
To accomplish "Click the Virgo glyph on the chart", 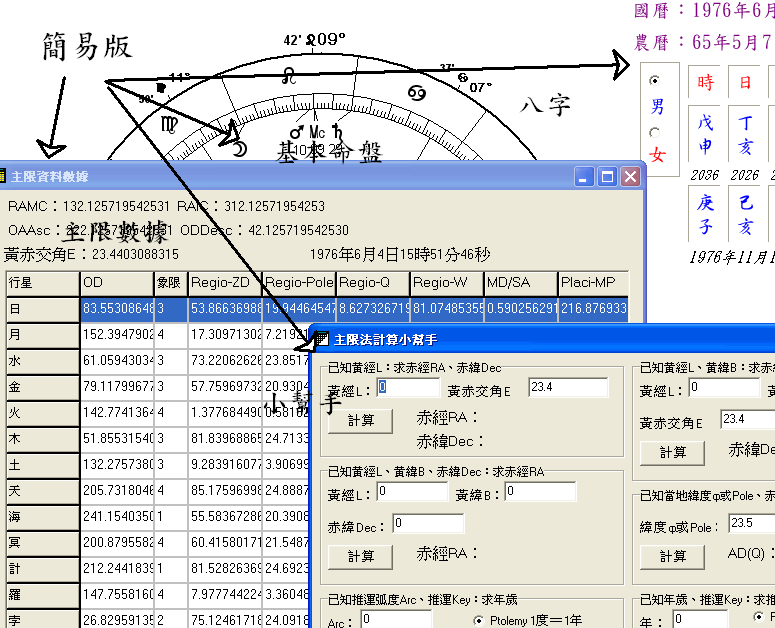I will point(169,124).
